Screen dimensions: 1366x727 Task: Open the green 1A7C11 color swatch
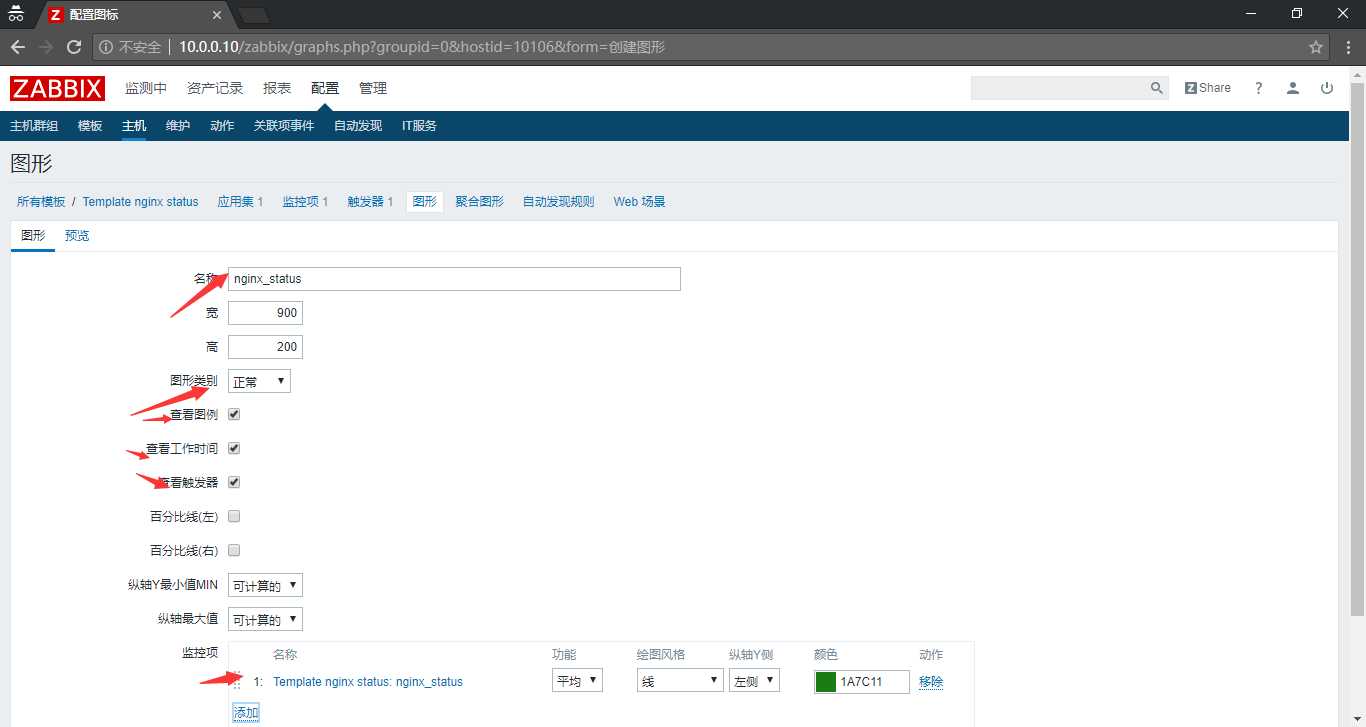point(826,682)
